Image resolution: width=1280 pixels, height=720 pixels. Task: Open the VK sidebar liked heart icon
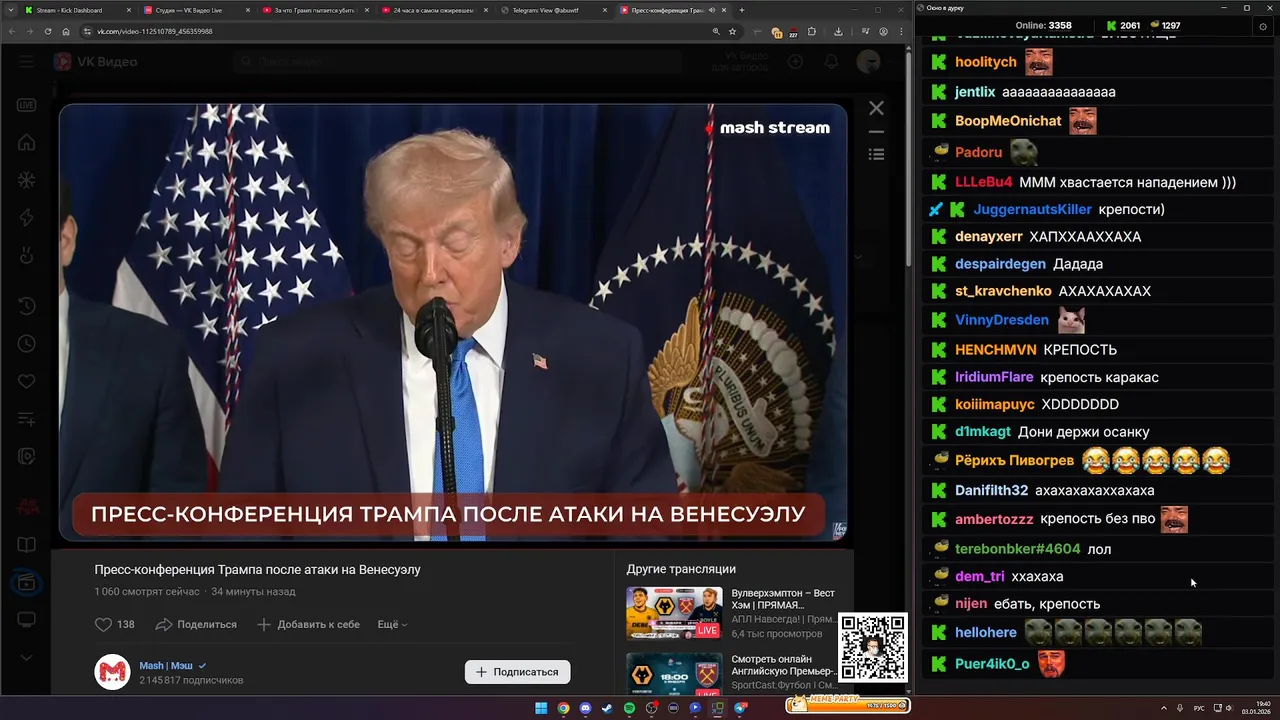27,381
